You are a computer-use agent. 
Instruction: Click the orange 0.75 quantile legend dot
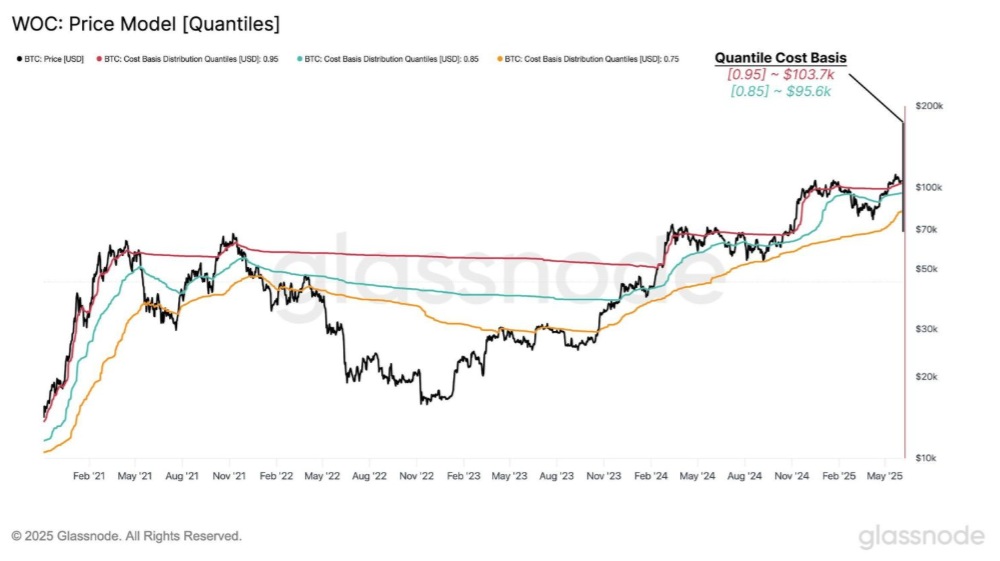click(500, 59)
